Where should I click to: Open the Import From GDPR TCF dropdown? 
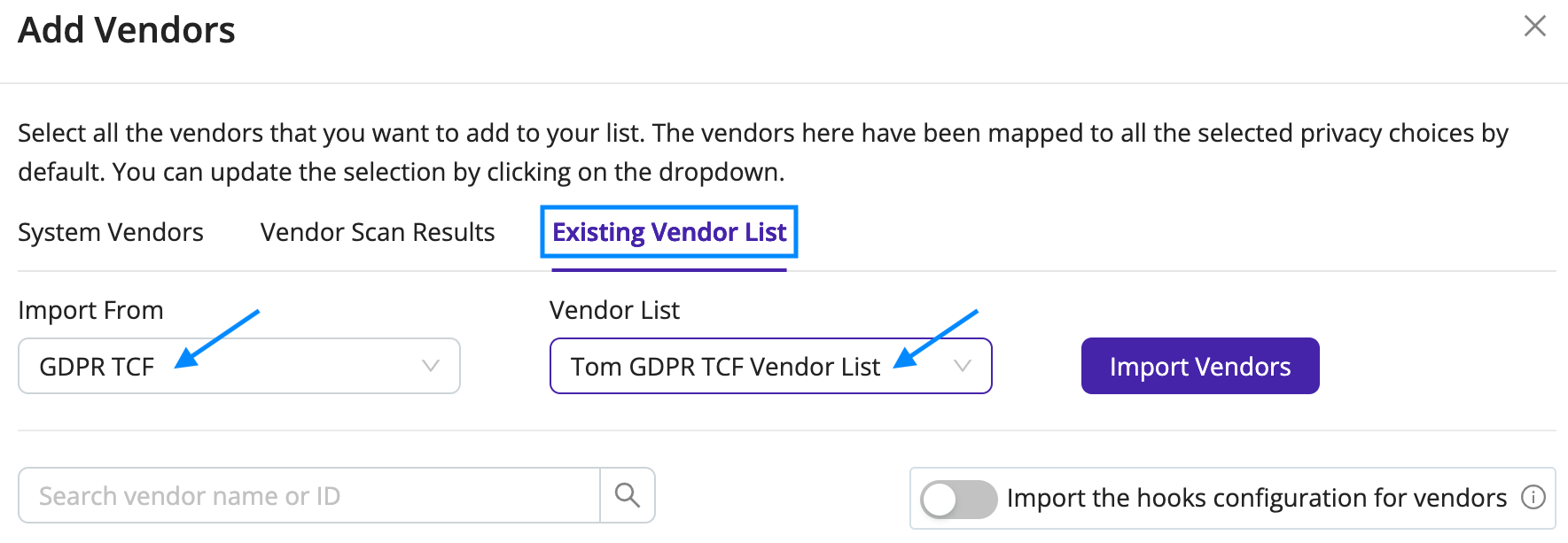[x=239, y=366]
